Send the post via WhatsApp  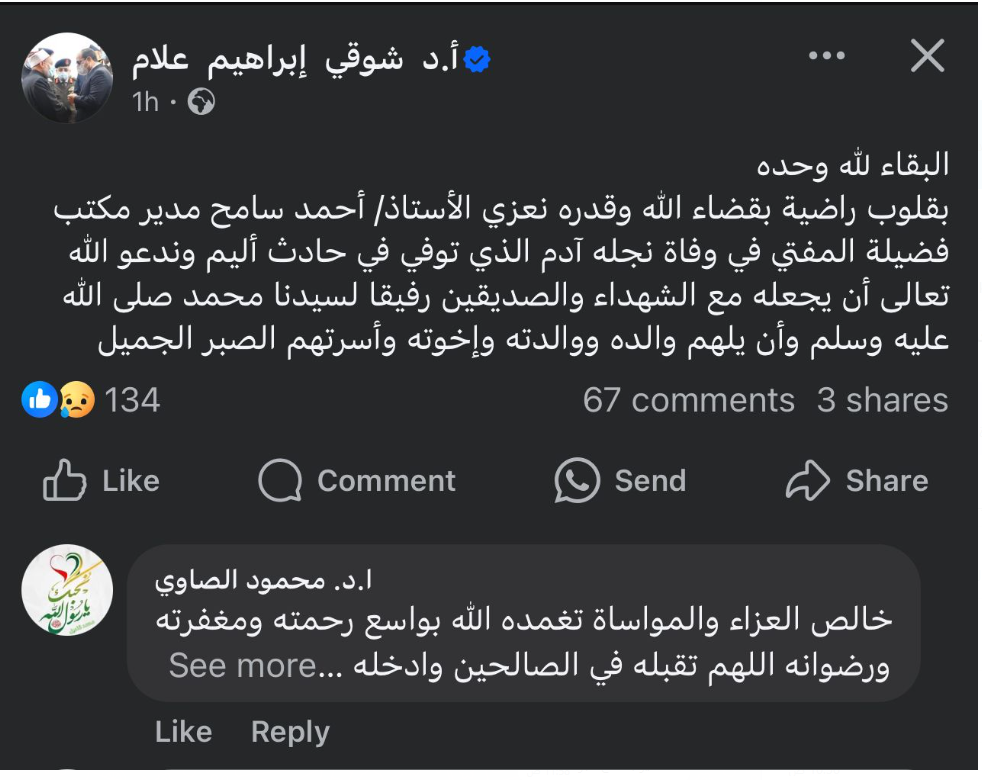click(x=620, y=481)
